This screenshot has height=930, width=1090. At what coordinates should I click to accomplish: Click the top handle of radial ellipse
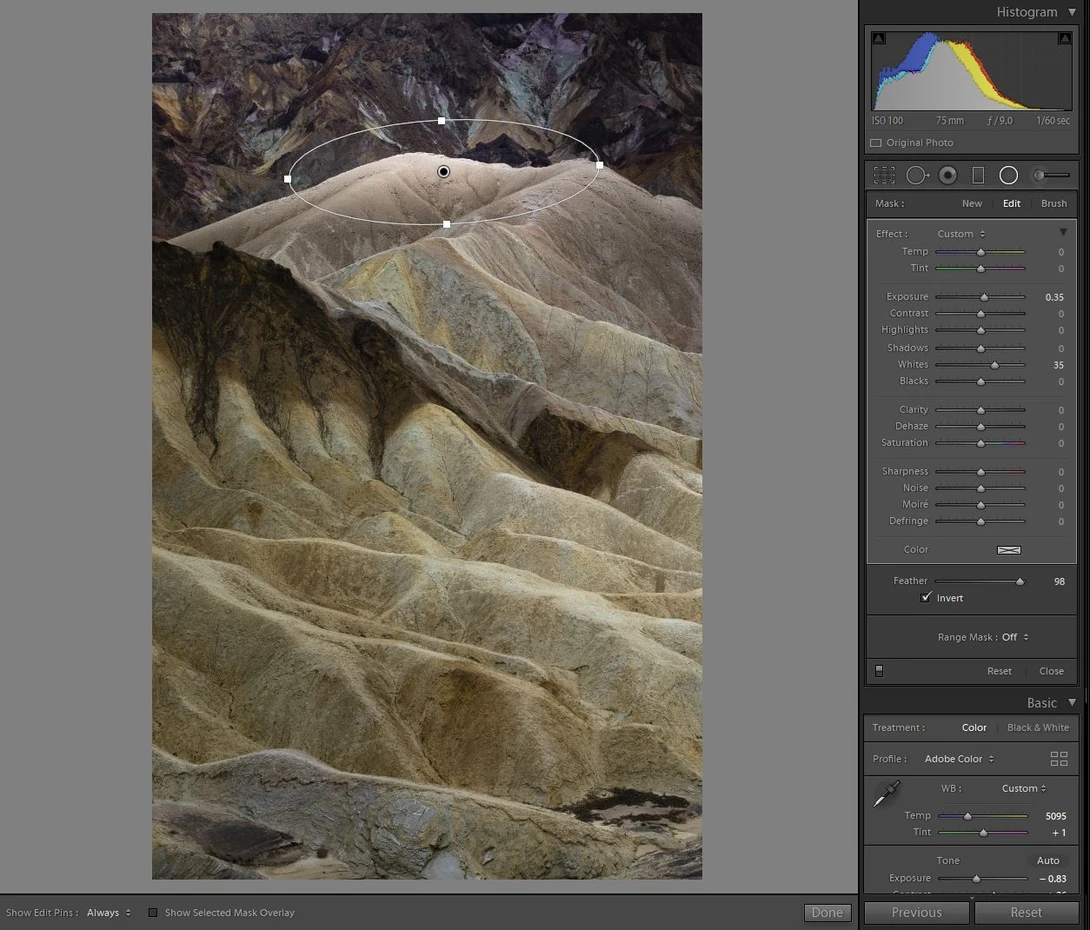point(441,121)
